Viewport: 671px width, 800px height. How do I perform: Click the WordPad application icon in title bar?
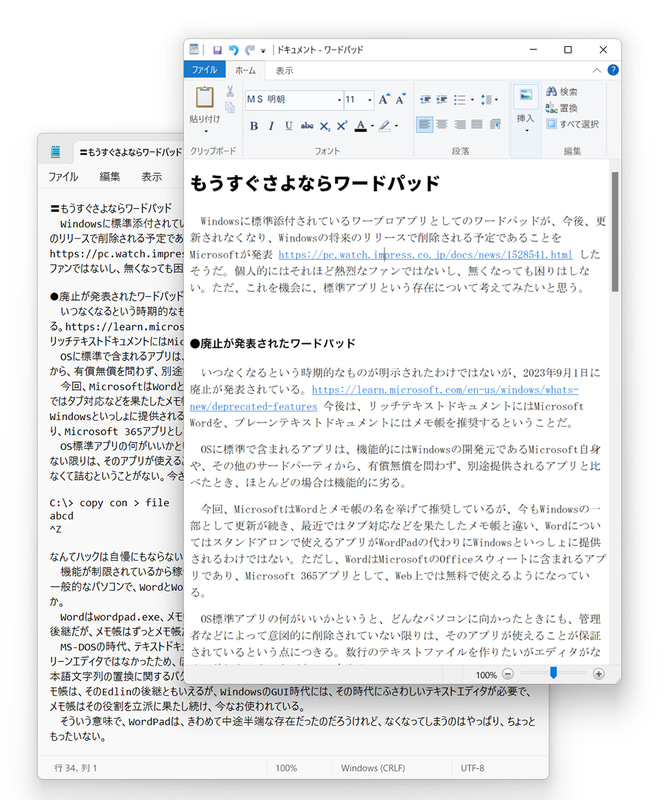tap(194, 49)
